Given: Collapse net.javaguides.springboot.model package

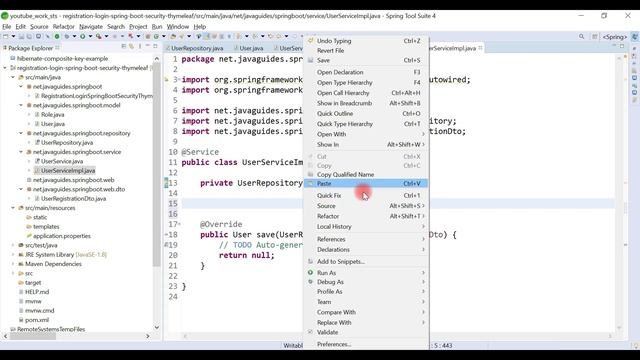Looking at the screenshot, I should 21,105.
